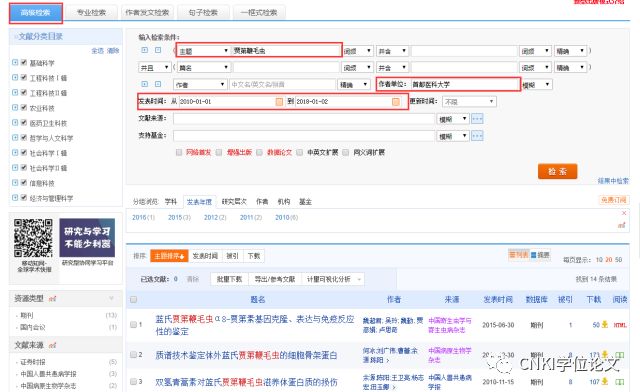Expand the 信息科技 category tree node
640x392 pixels.
pos(15,183)
